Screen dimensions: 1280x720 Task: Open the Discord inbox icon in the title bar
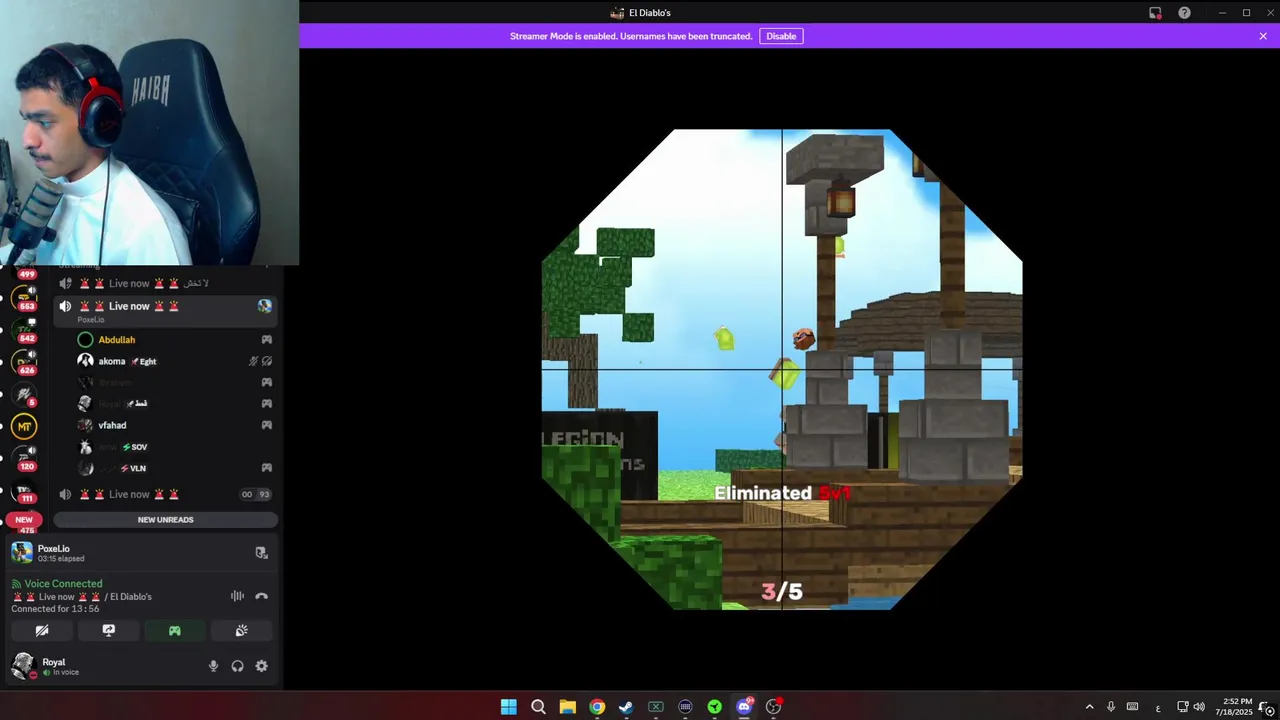pyautogui.click(x=1155, y=13)
